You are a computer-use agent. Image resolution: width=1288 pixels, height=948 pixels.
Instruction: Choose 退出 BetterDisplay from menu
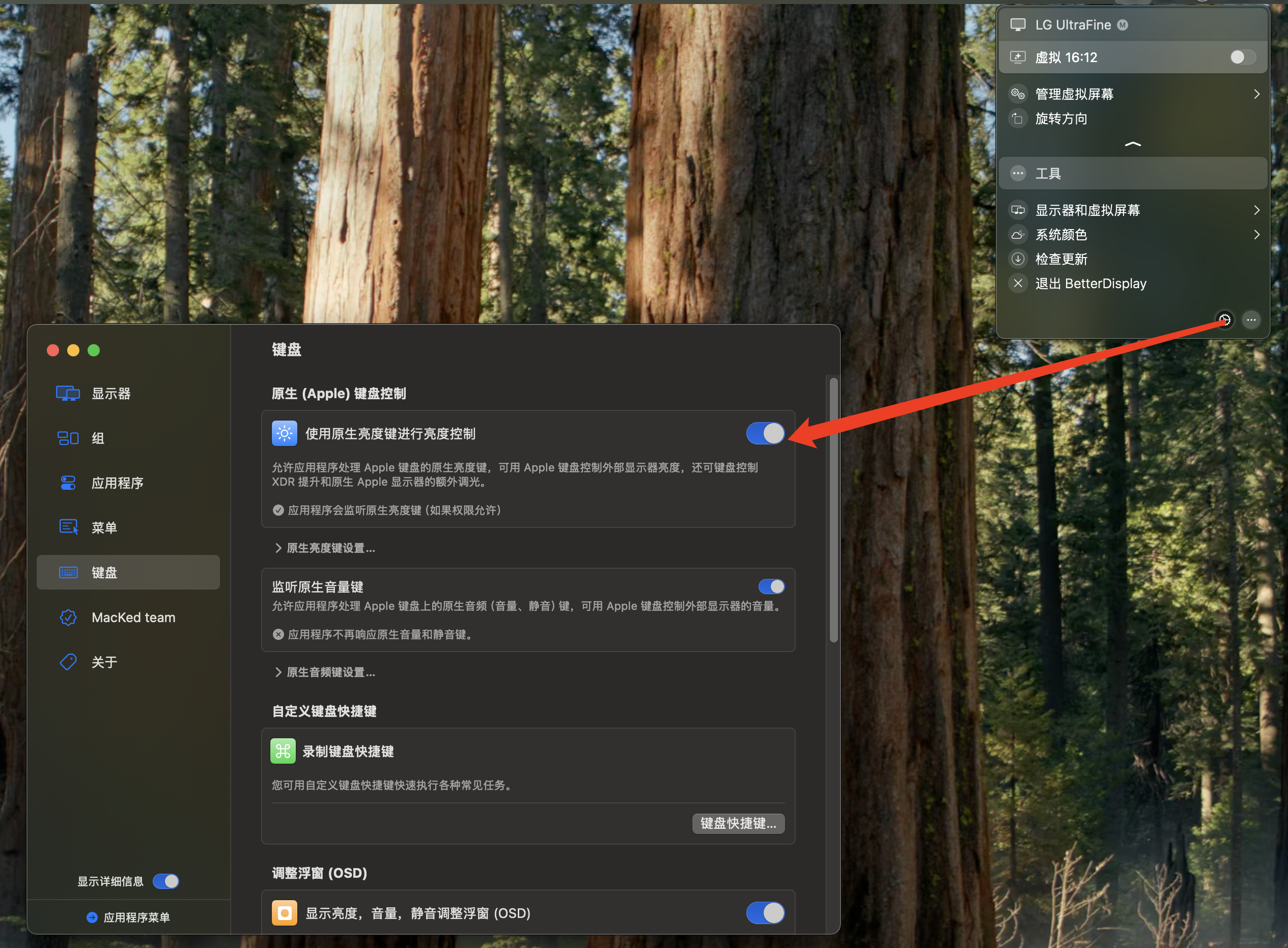[x=1090, y=284]
